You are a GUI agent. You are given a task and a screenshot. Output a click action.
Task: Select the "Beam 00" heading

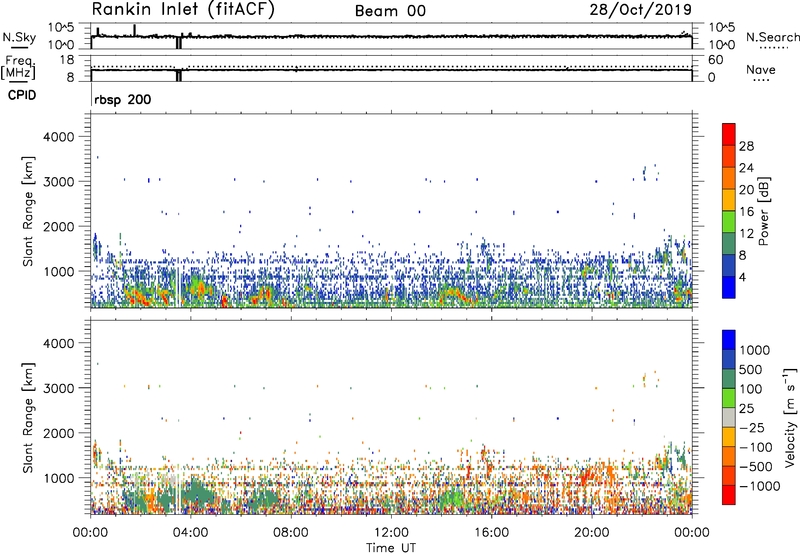[x=390, y=11]
